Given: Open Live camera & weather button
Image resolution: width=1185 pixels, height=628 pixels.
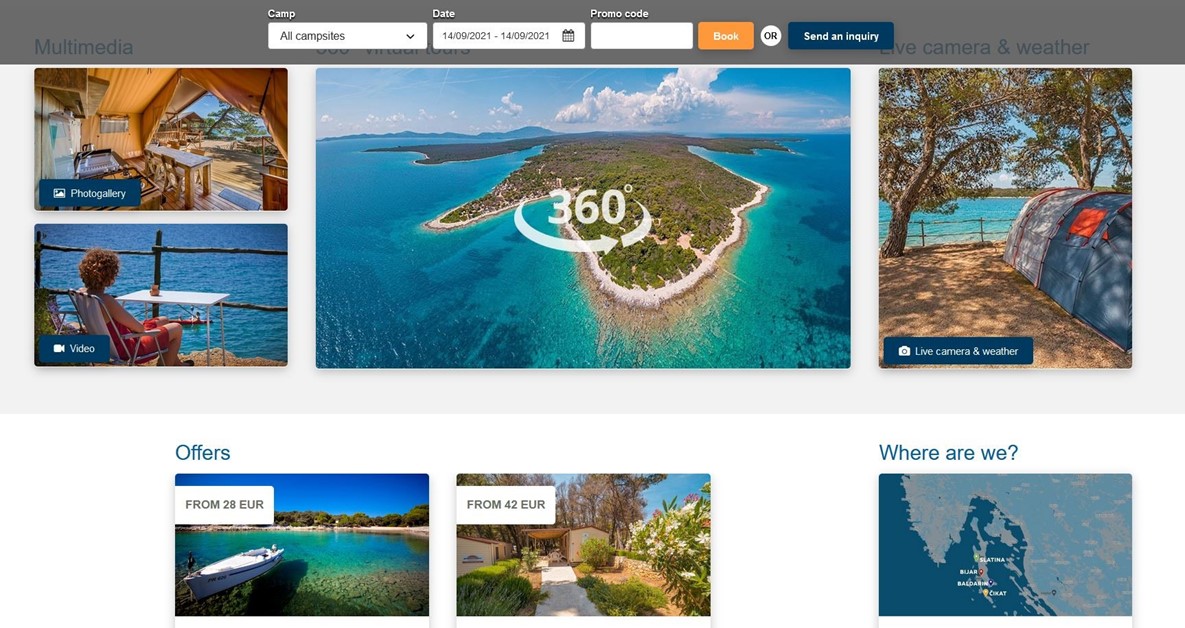Looking at the screenshot, I should click(x=958, y=351).
